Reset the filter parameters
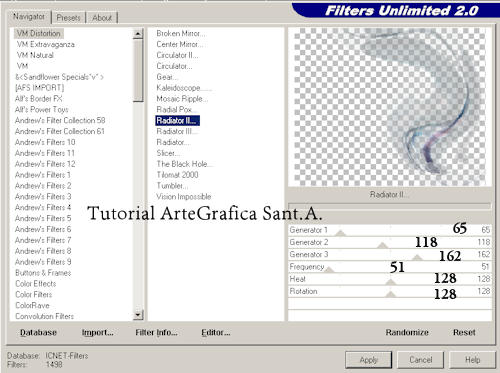Image resolution: width=500 pixels, height=373 pixels. (x=464, y=332)
